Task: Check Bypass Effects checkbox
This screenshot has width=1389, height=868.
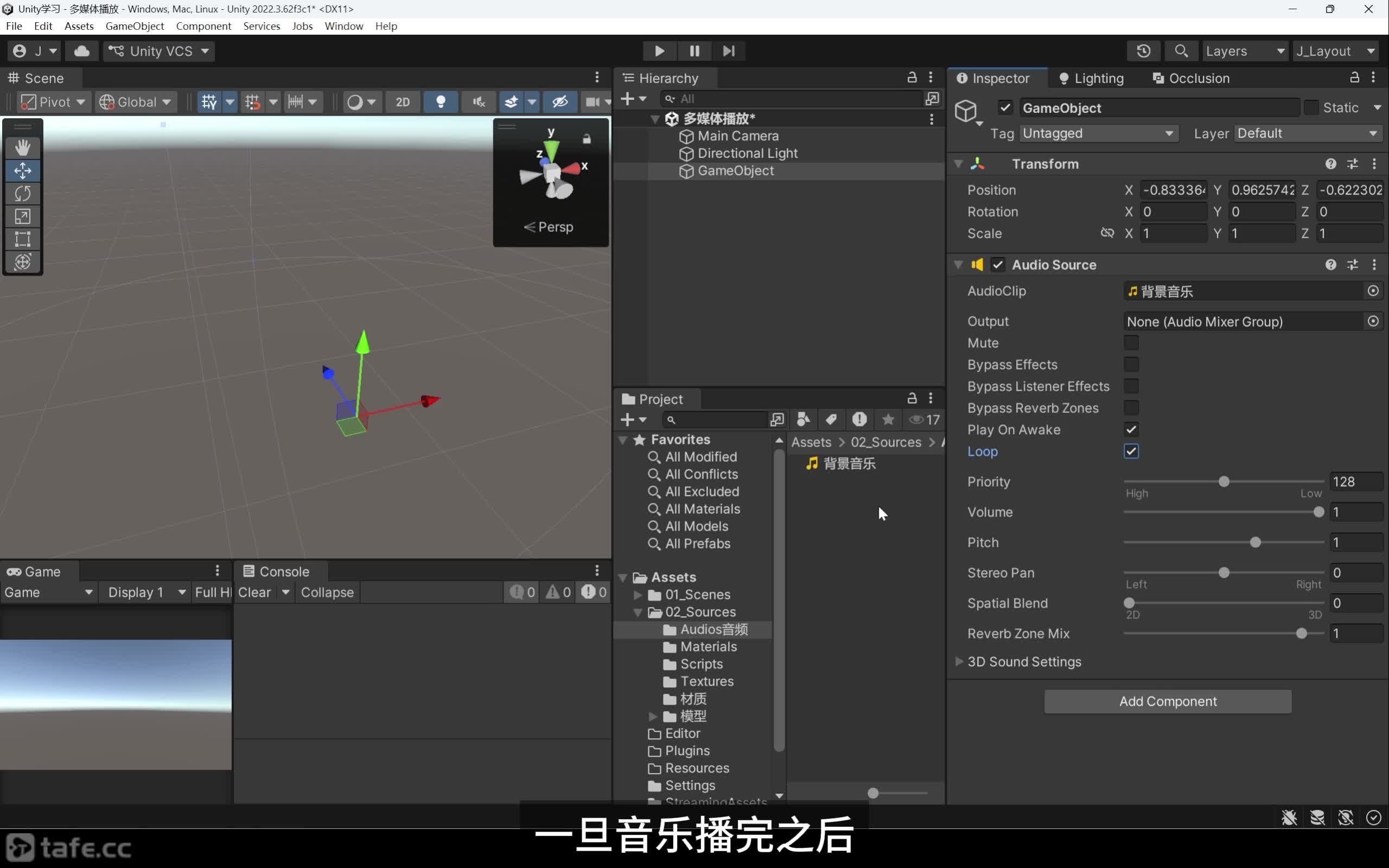Action: [1131, 365]
